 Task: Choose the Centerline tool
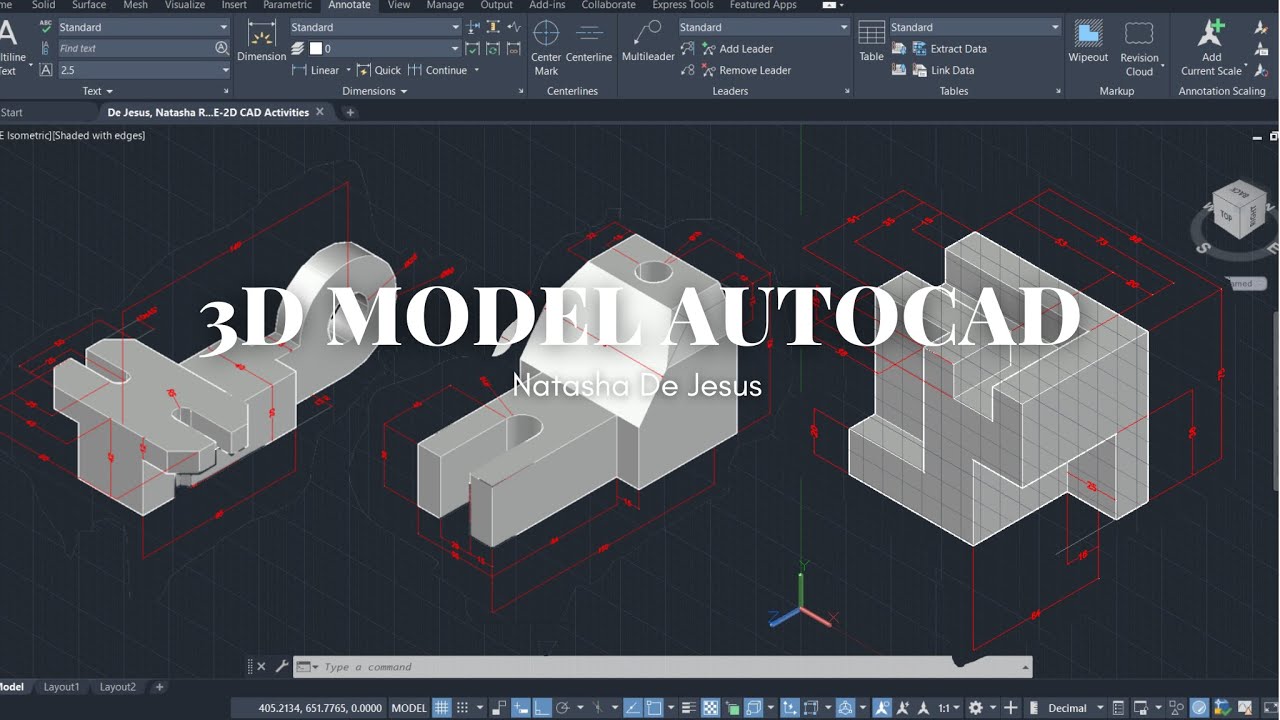589,42
